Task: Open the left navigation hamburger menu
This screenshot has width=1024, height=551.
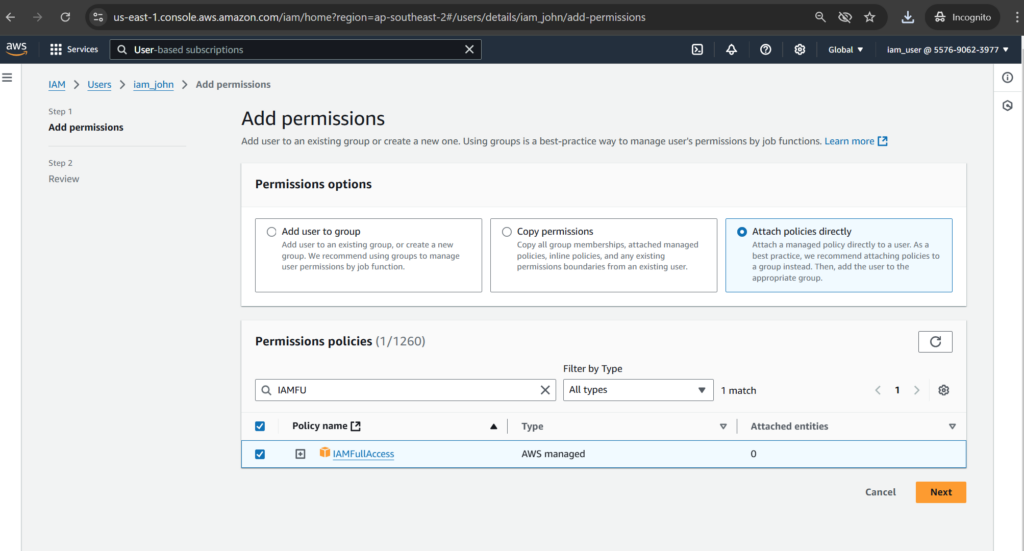Action: point(7,78)
